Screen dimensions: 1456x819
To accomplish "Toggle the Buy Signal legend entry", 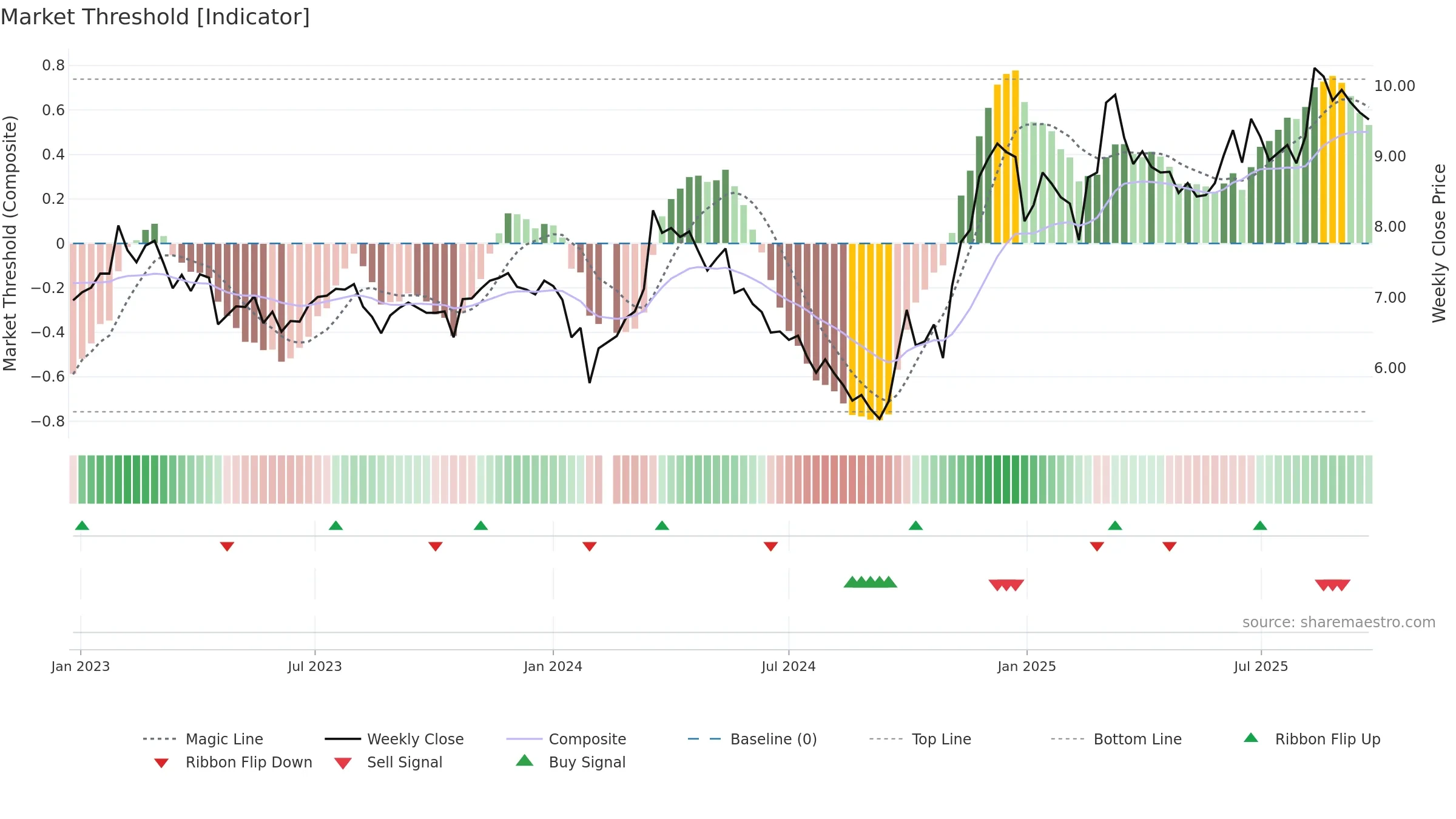I will coord(570,762).
